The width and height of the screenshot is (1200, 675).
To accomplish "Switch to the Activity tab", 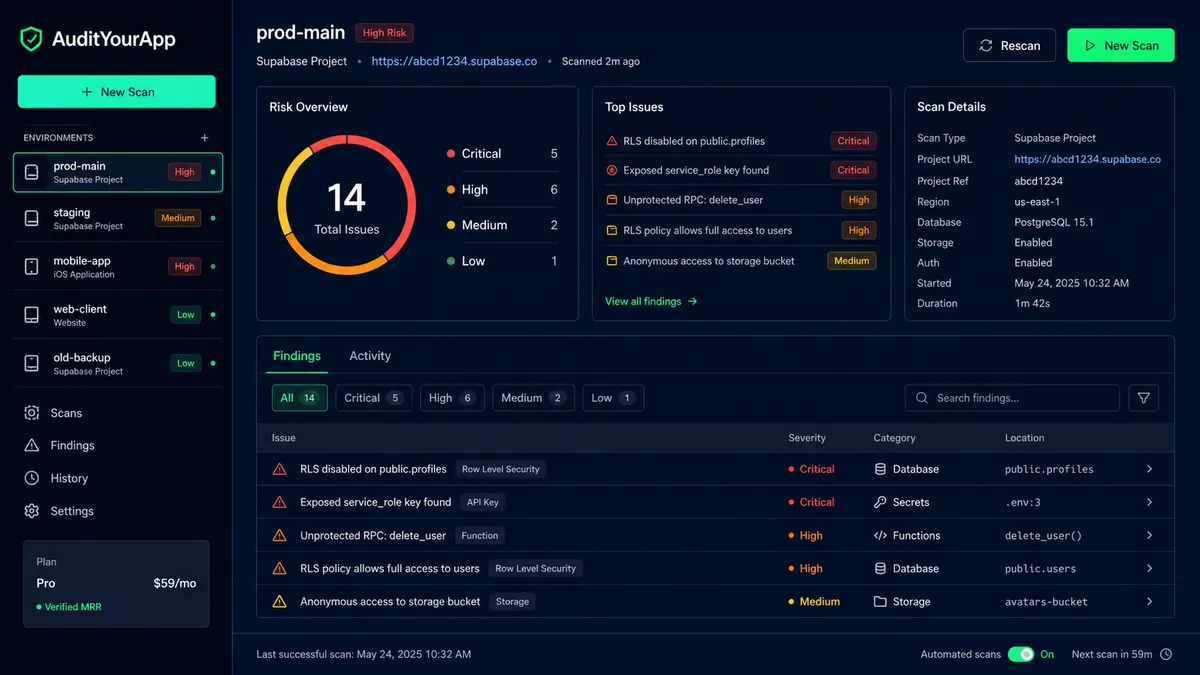I will (x=370, y=356).
